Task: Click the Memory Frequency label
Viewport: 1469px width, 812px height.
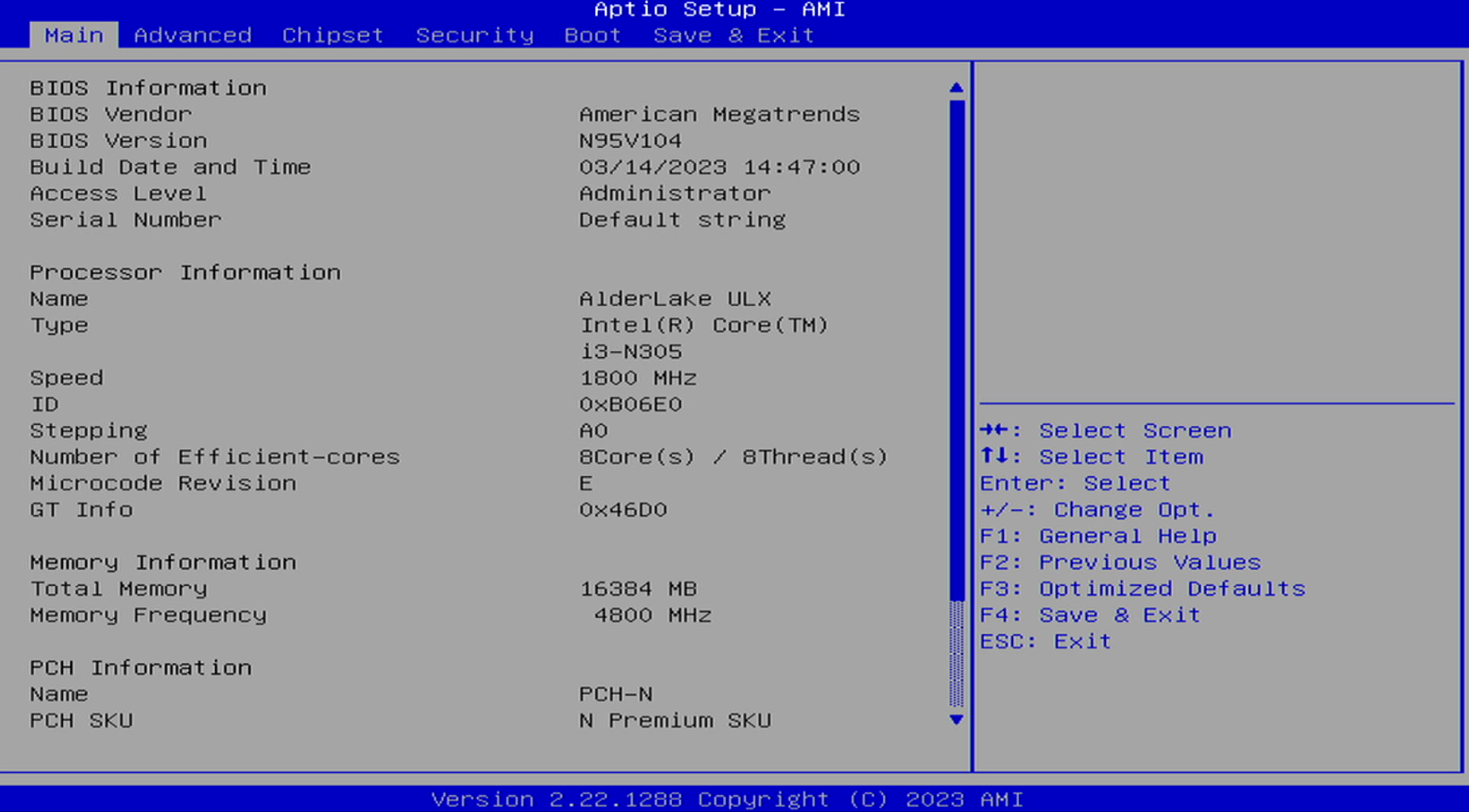Action: (x=148, y=615)
